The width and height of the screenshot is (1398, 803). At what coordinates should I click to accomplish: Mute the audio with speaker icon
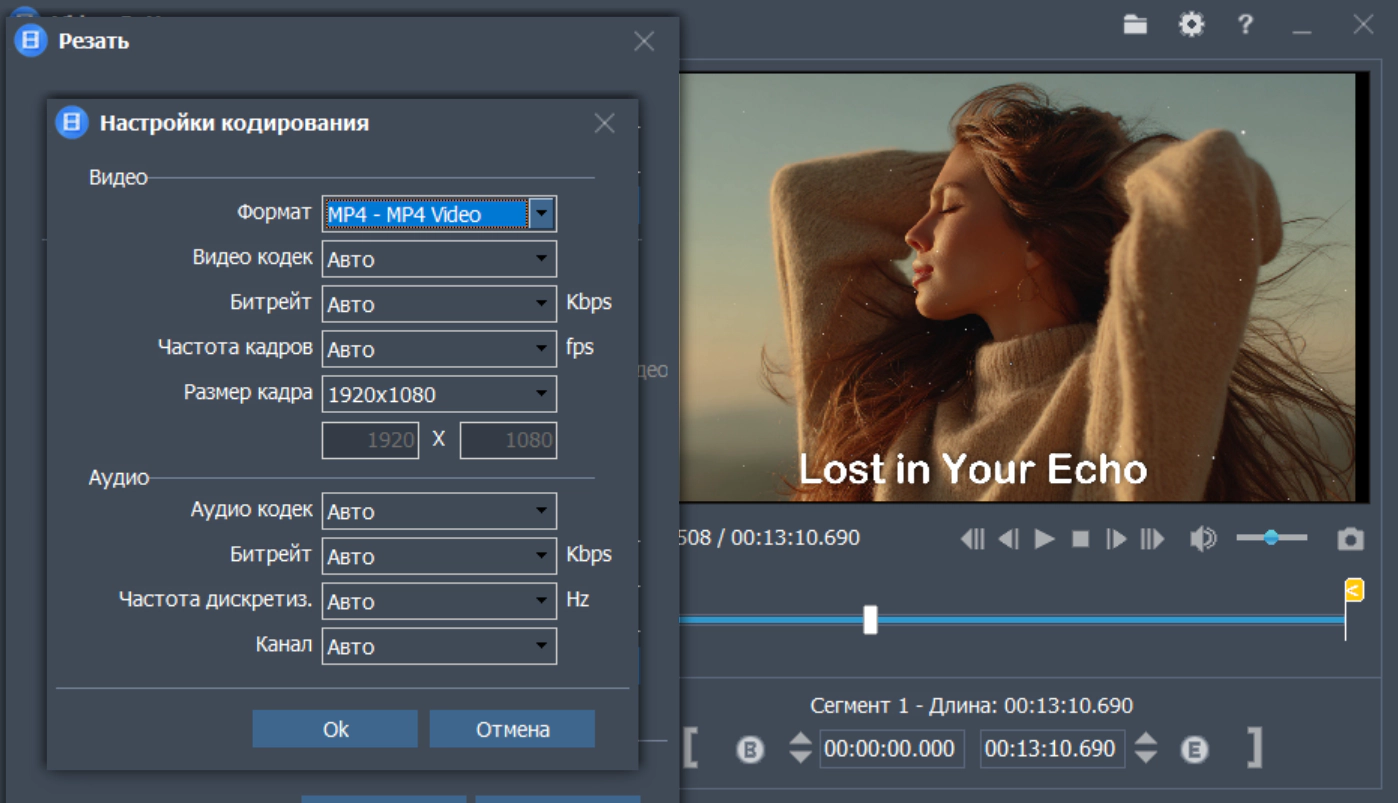coord(1203,539)
